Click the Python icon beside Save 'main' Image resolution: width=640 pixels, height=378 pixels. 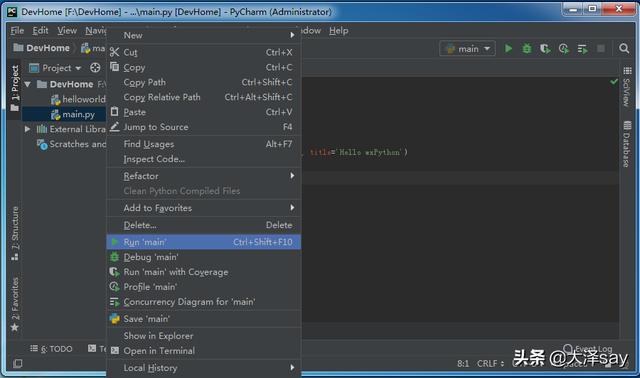[x=115, y=318]
